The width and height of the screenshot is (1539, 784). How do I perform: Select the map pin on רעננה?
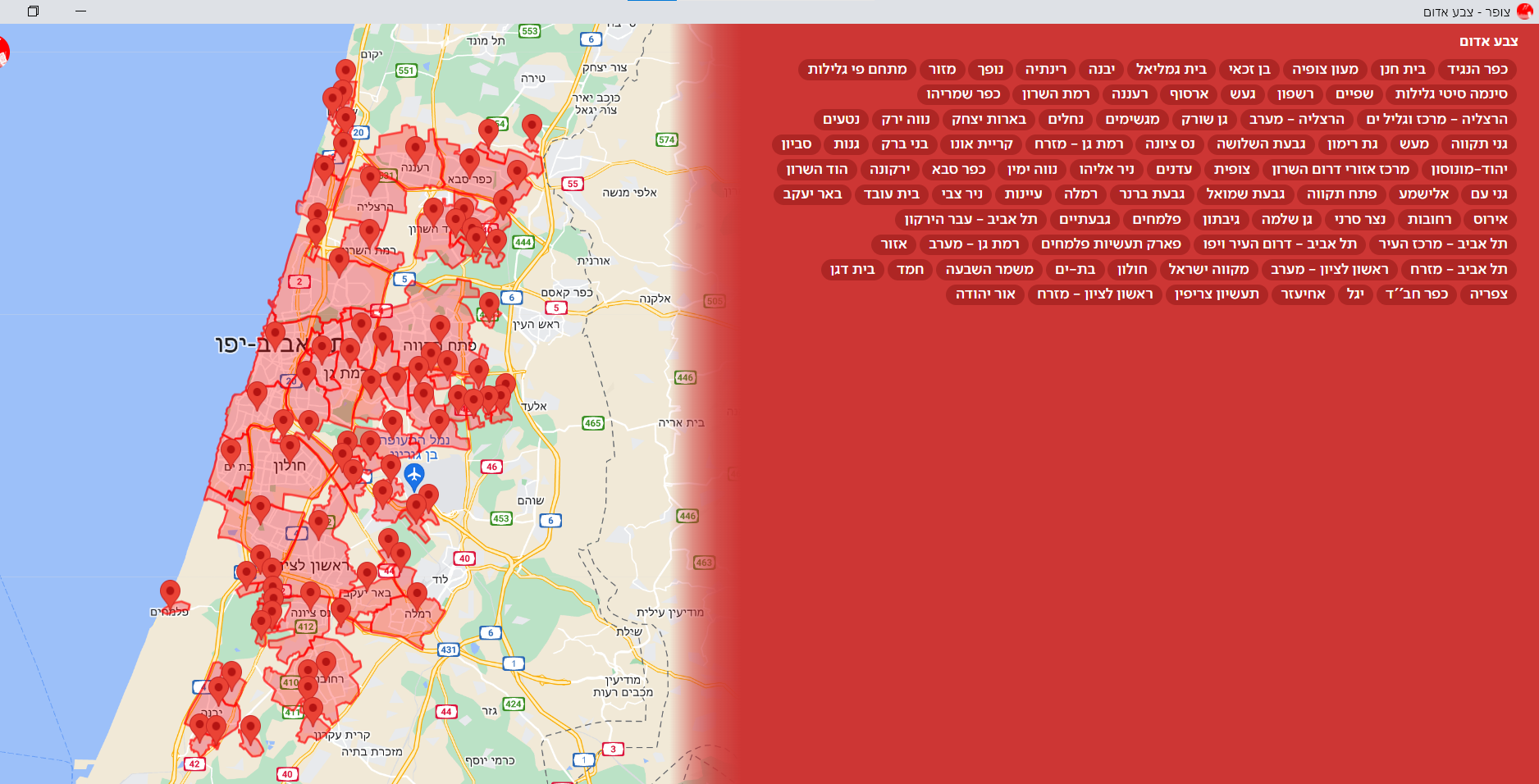point(415,151)
